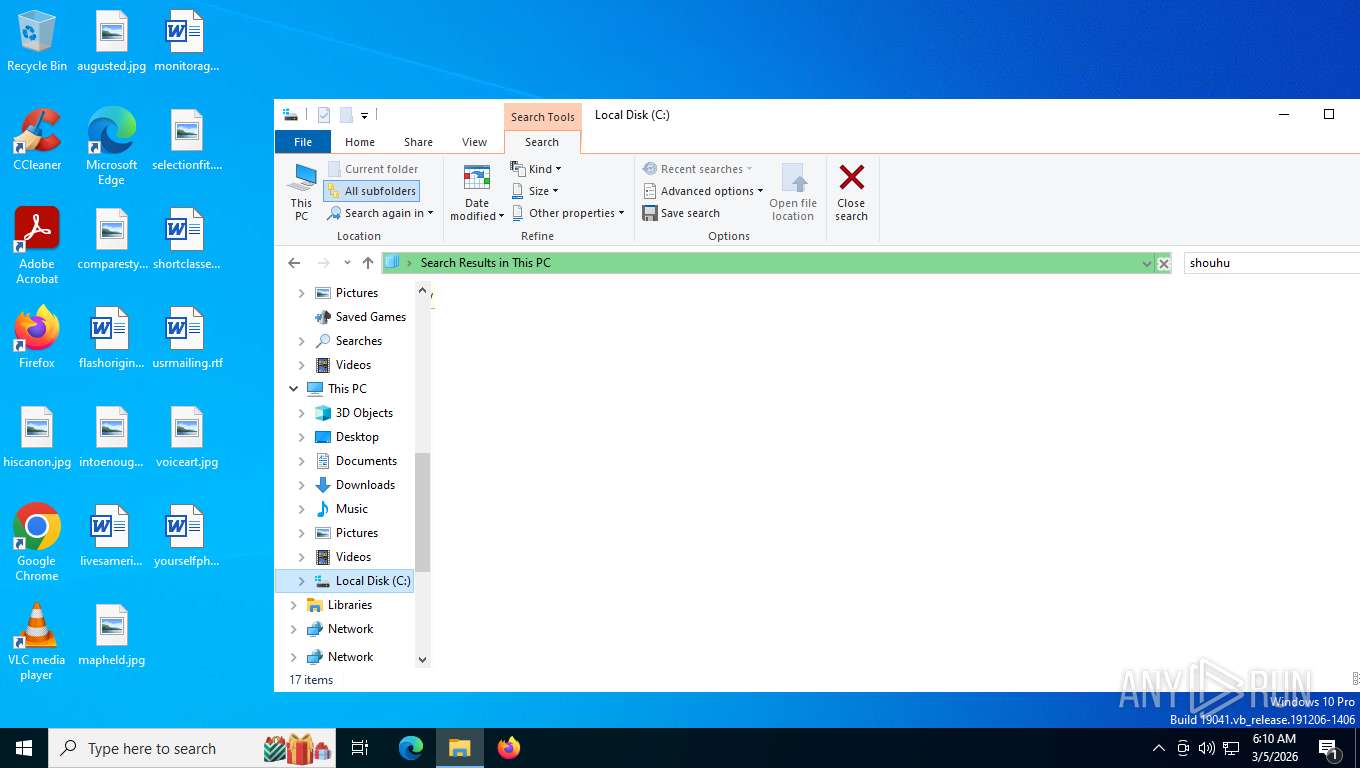Viewport: 1360px width, 768px height.
Task: Open the Recycle Bin on desktop
Action: click(x=37, y=41)
